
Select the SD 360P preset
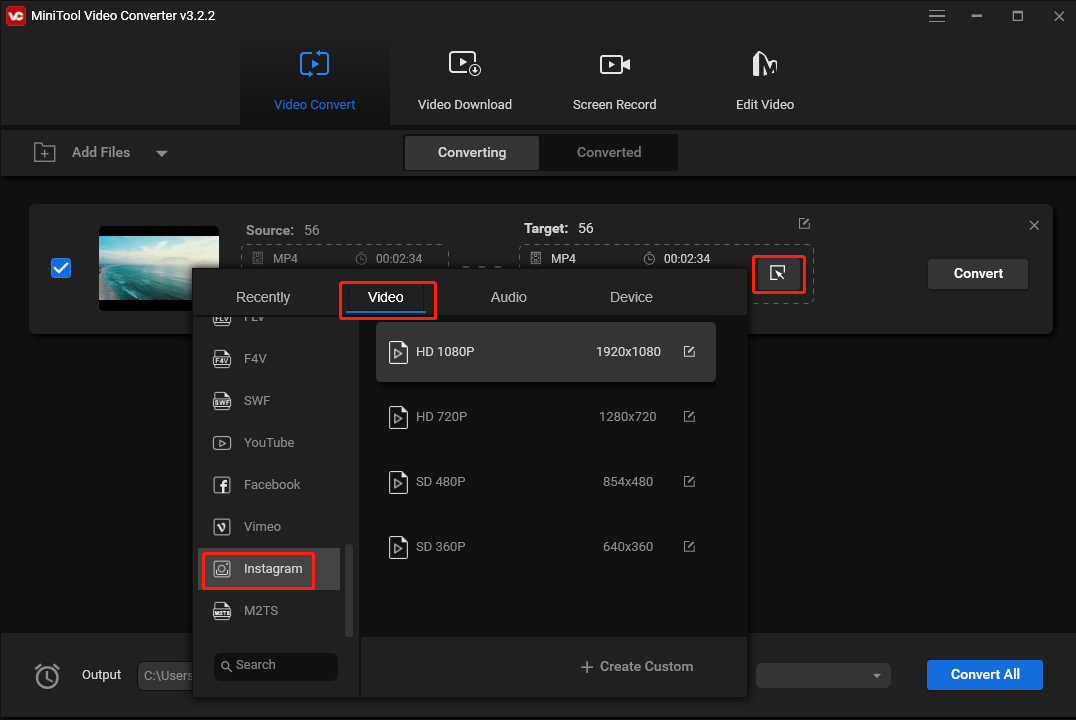[x=546, y=547]
